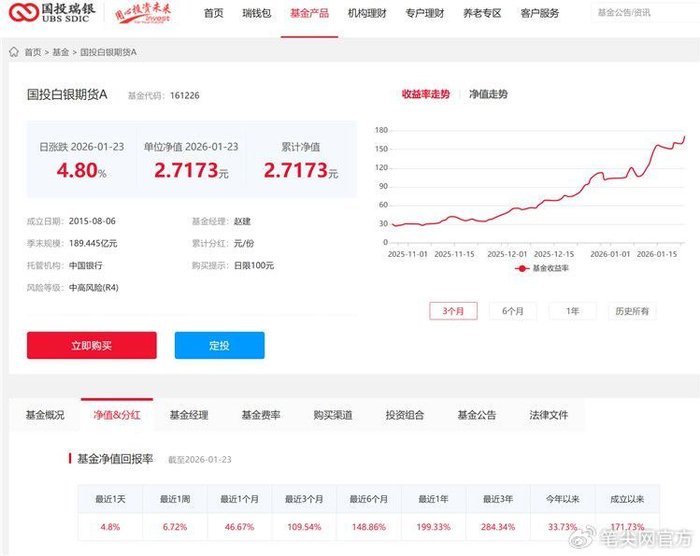Open the 投资组合 tab
This screenshot has width=700, height=556.
tap(405, 415)
